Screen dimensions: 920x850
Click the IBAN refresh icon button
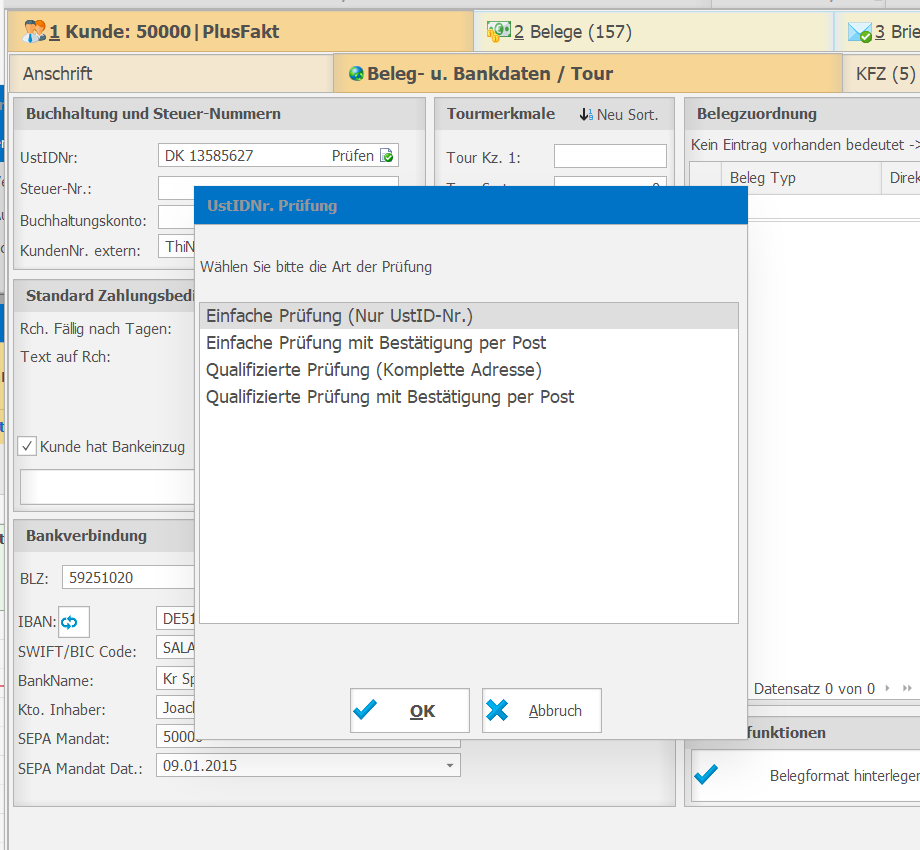point(74,622)
